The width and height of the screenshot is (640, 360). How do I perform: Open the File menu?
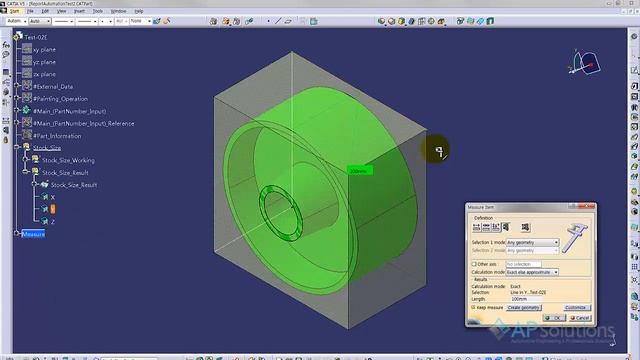tap(31, 11)
